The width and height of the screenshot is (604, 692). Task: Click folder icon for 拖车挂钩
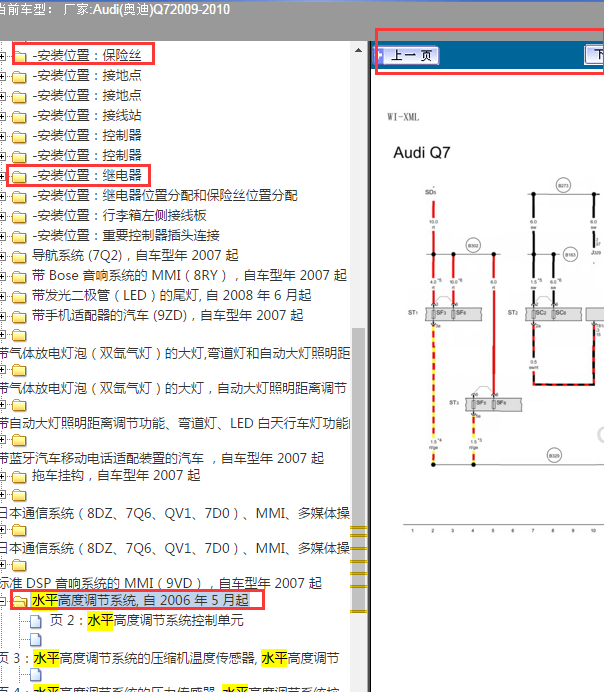tap(19, 477)
